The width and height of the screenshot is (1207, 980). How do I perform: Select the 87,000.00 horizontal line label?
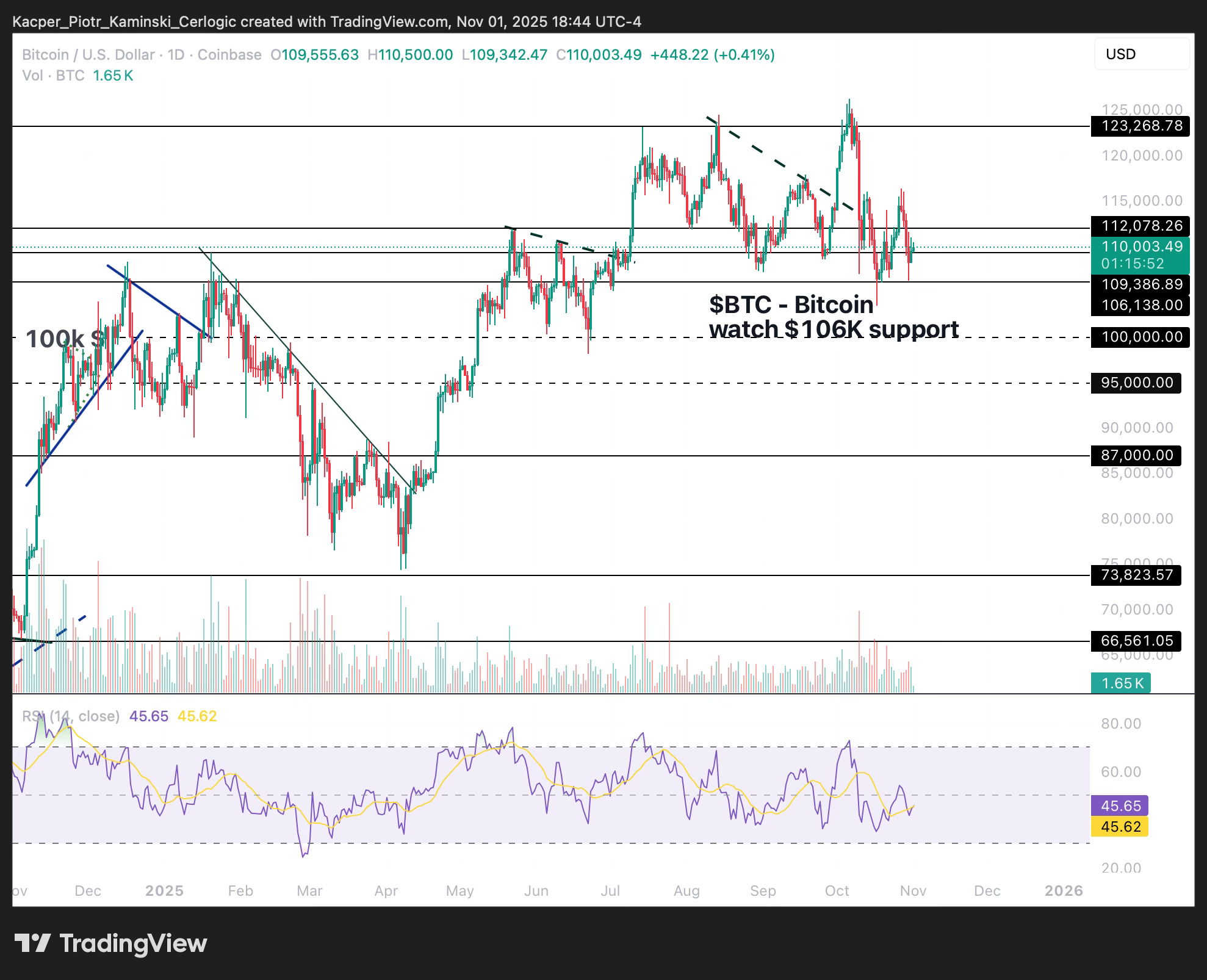[1136, 455]
